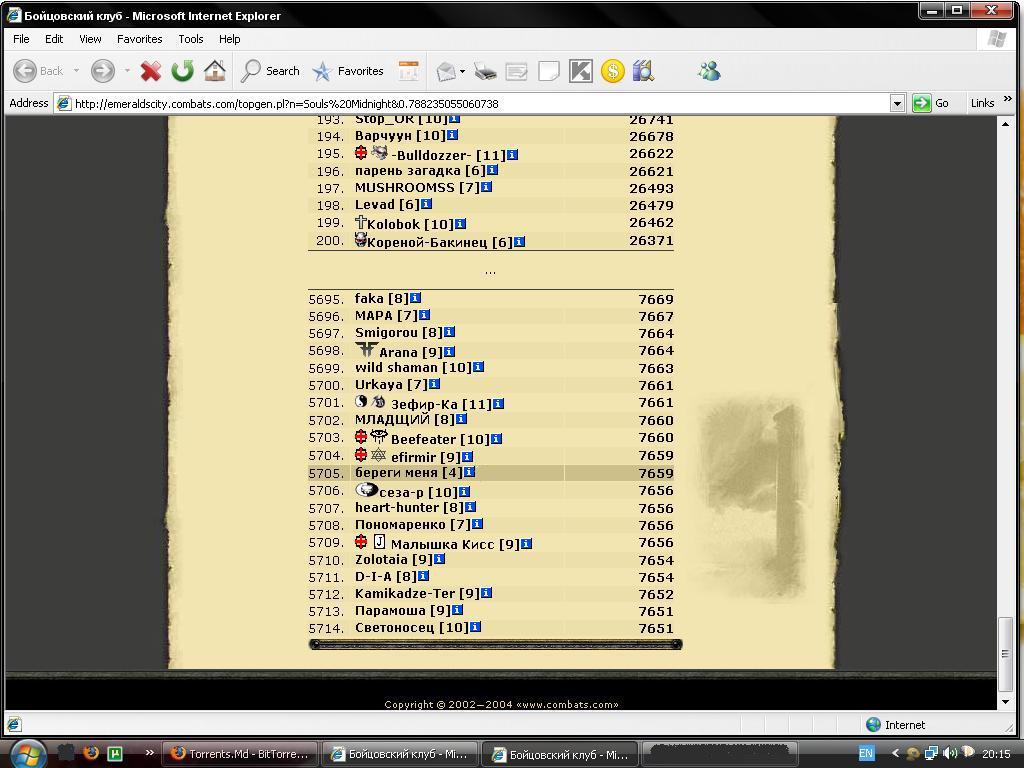This screenshot has width=1024, height=768.
Task: Click the vertical scrollbar up arrow
Action: click(x=1006, y=123)
